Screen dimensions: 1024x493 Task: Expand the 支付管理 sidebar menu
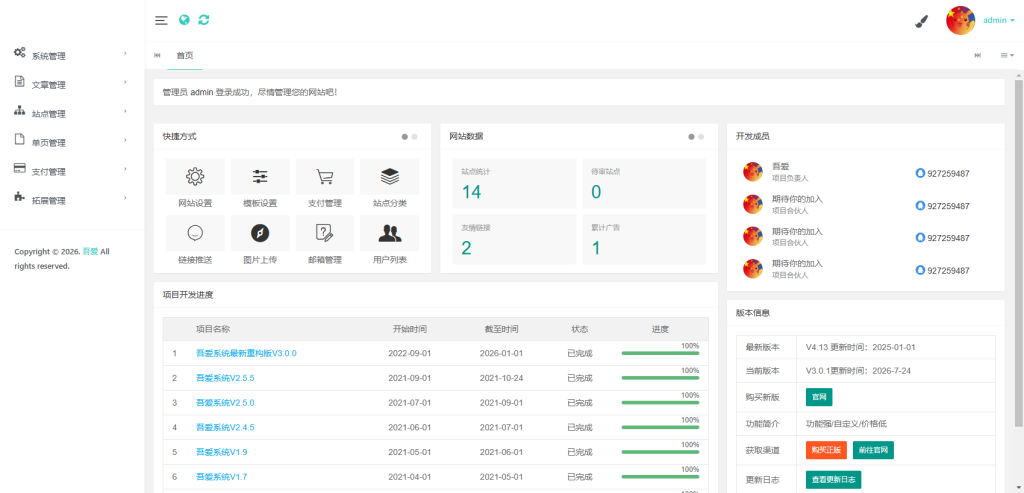pyautogui.click(x=72, y=171)
